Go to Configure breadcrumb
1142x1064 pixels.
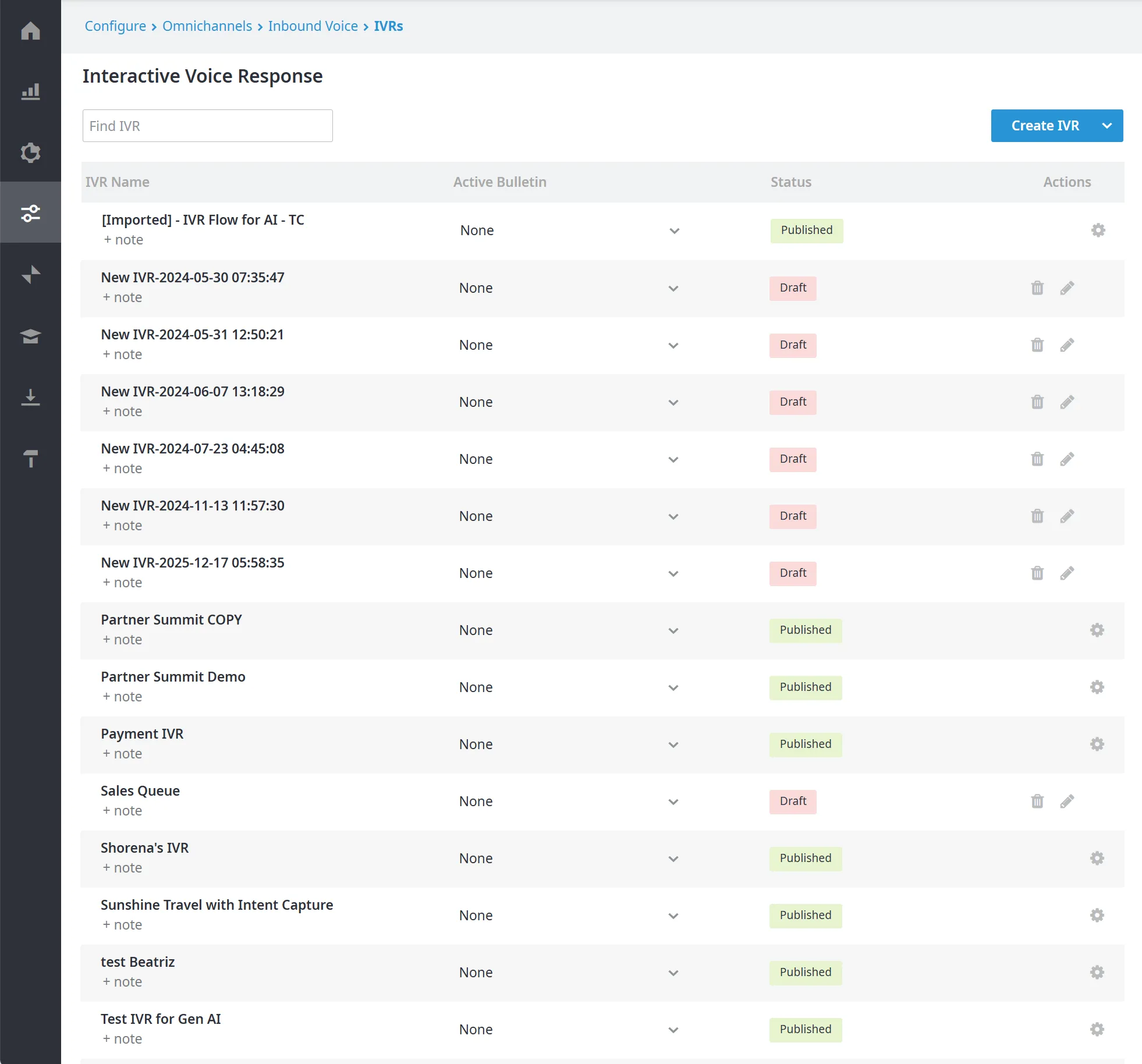pyautogui.click(x=115, y=26)
